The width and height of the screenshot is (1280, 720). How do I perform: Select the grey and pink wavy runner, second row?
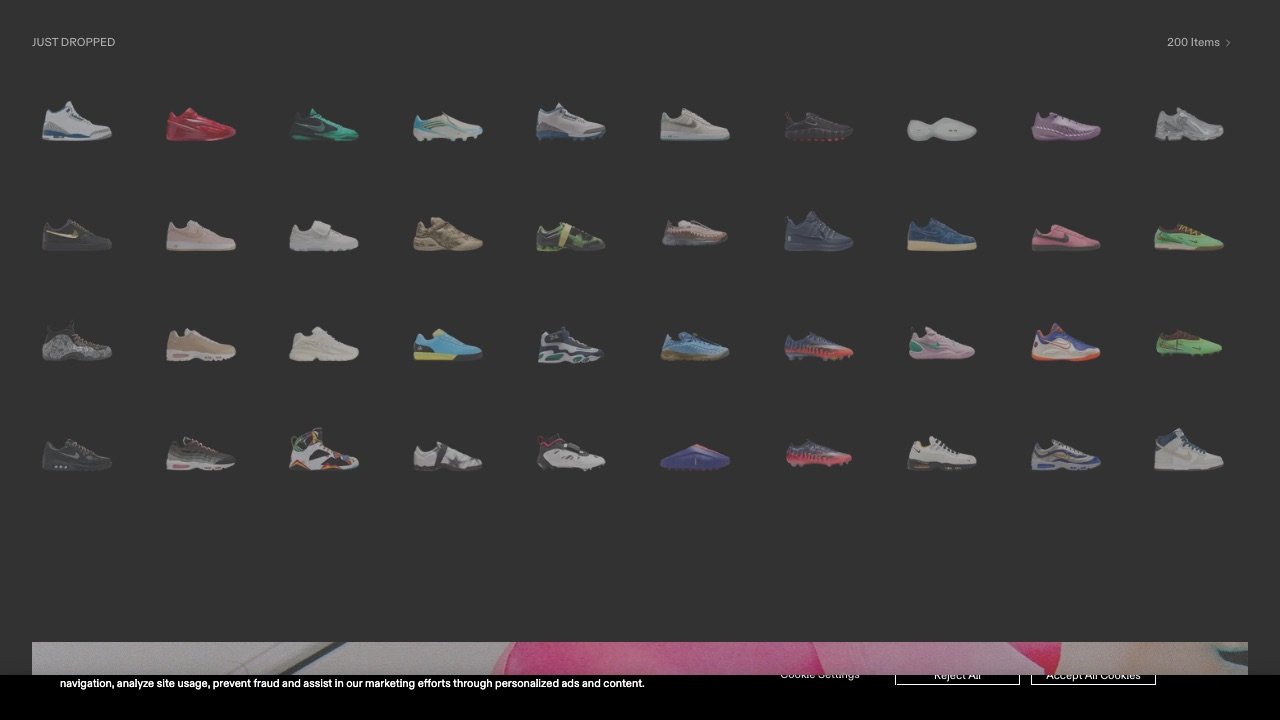[x=695, y=233]
